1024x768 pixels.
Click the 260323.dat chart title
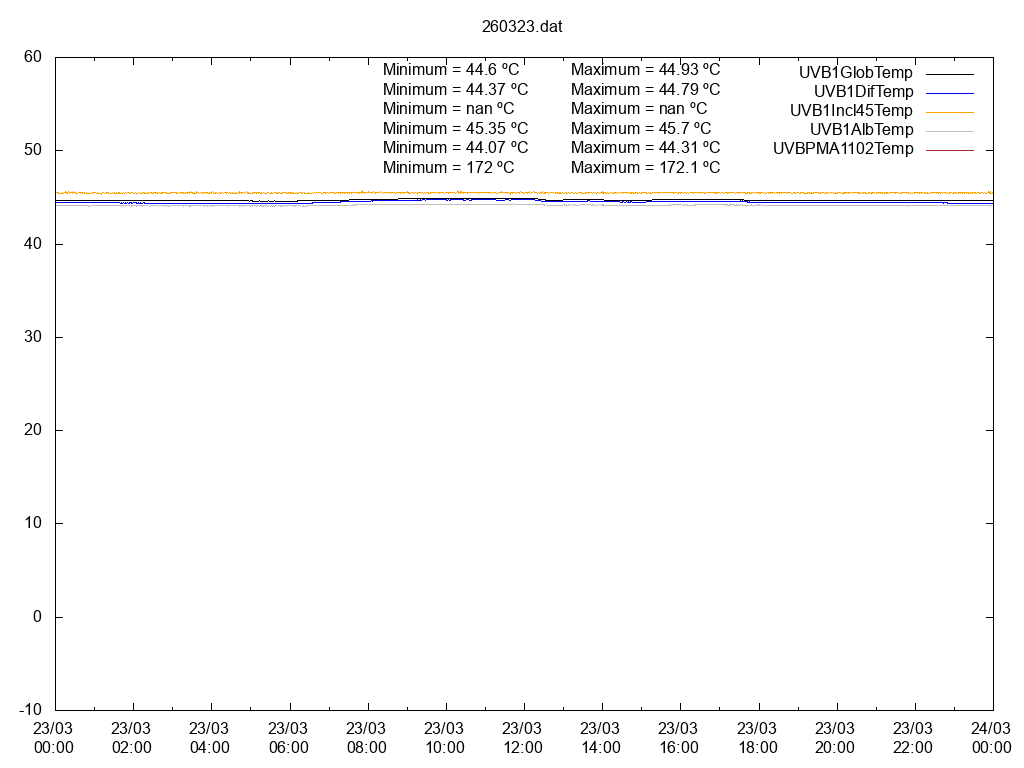(x=522, y=27)
